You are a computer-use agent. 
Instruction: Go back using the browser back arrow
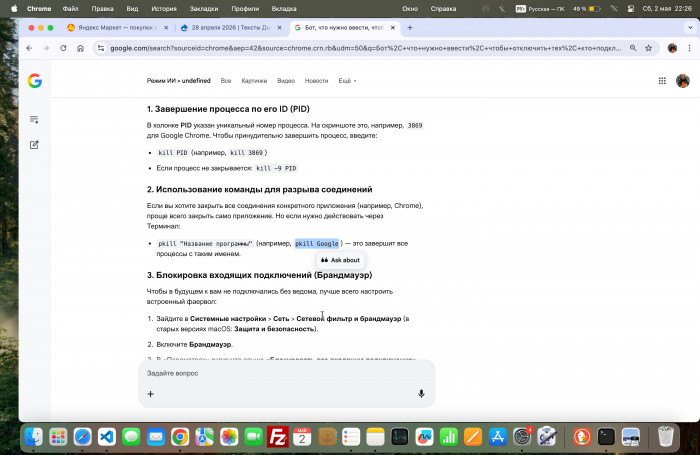29,48
